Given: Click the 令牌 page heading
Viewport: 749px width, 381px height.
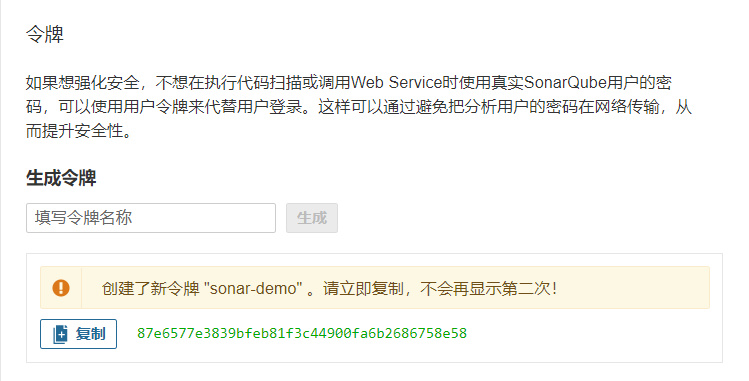Looking at the screenshot, I should pyautogui.click(x=44, y=34).
